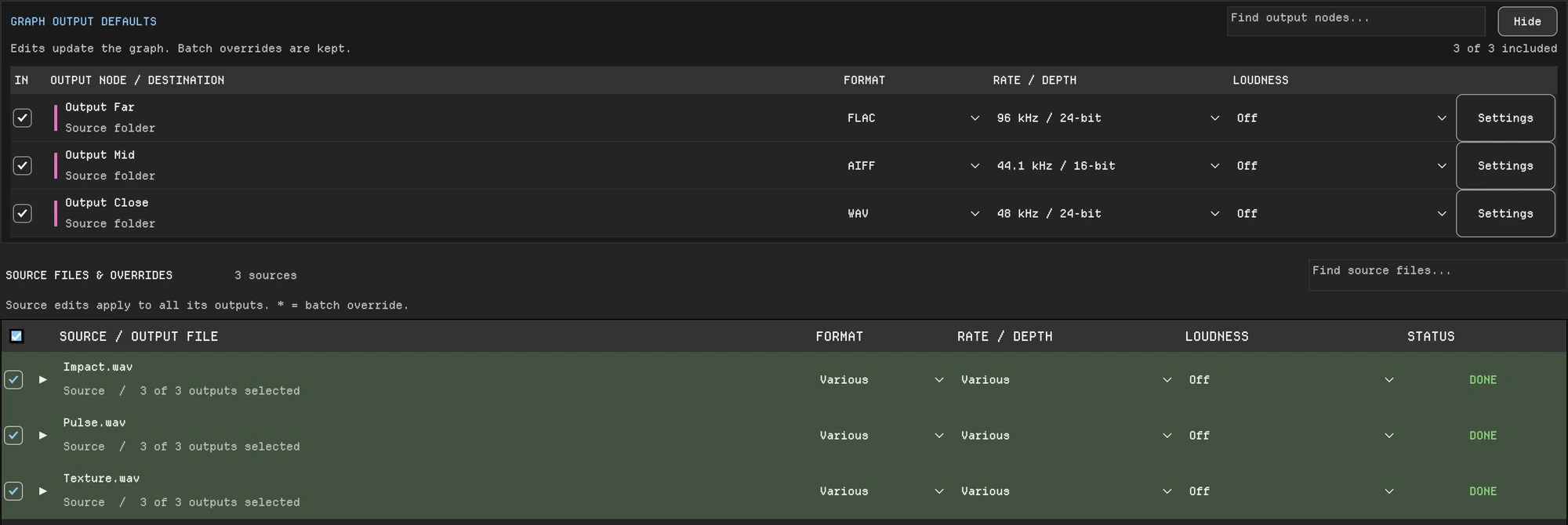This screenshot has height=525, width=1568.
Task: Deselect the Impact.wav source checkbox
Action: tap(14, 380)
